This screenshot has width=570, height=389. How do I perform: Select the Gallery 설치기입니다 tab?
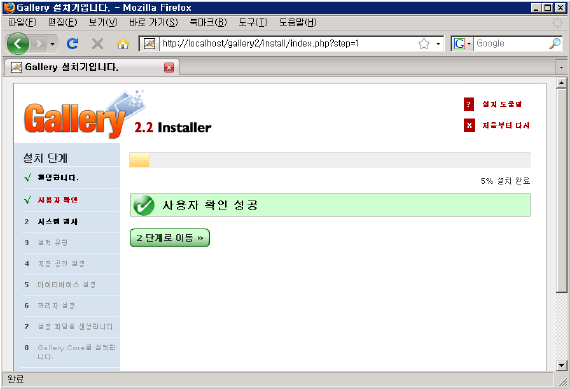[92, 67]
